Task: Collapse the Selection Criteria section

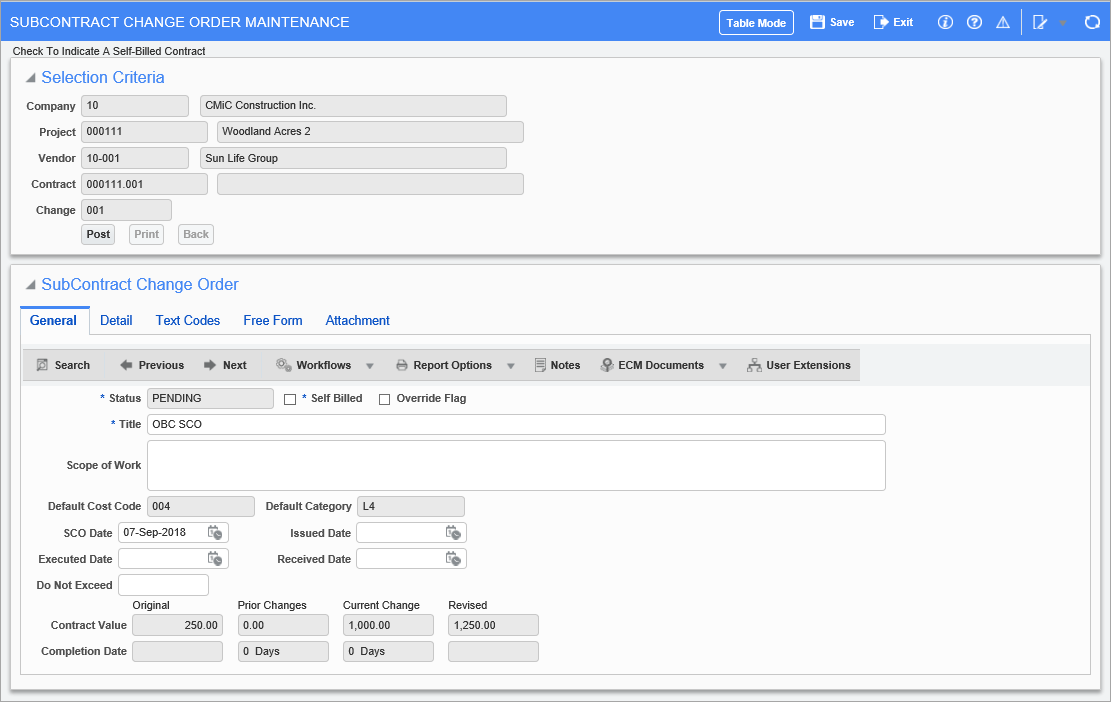Action: pos(30,78)
